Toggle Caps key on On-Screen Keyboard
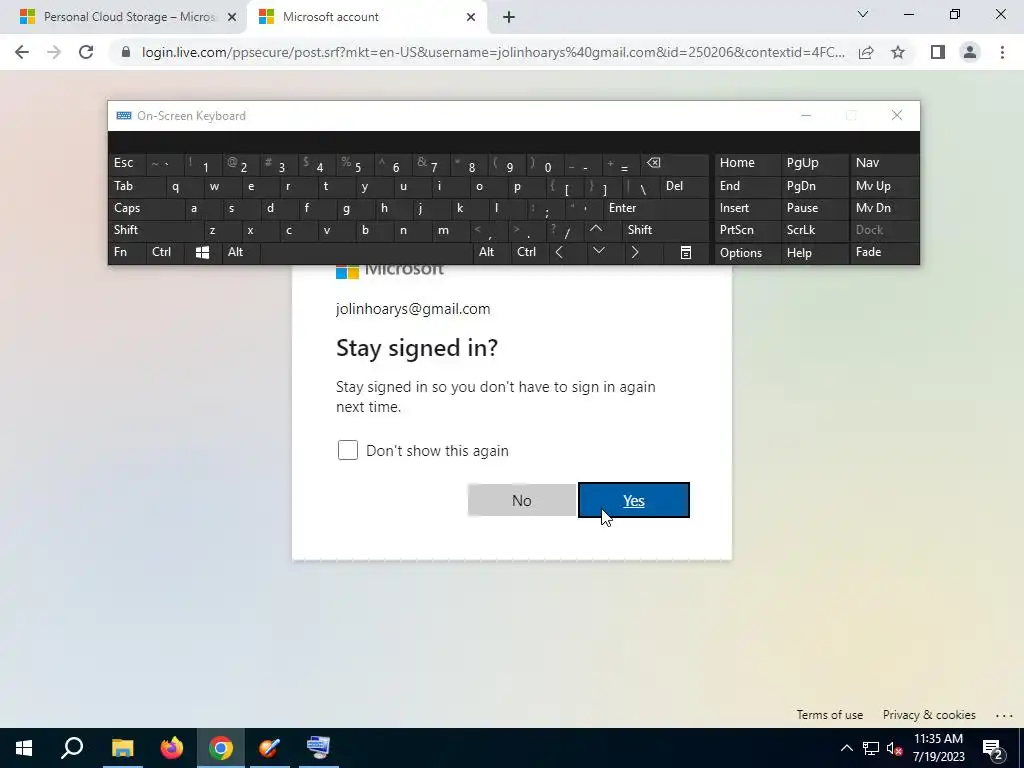 tap(145, 208)
